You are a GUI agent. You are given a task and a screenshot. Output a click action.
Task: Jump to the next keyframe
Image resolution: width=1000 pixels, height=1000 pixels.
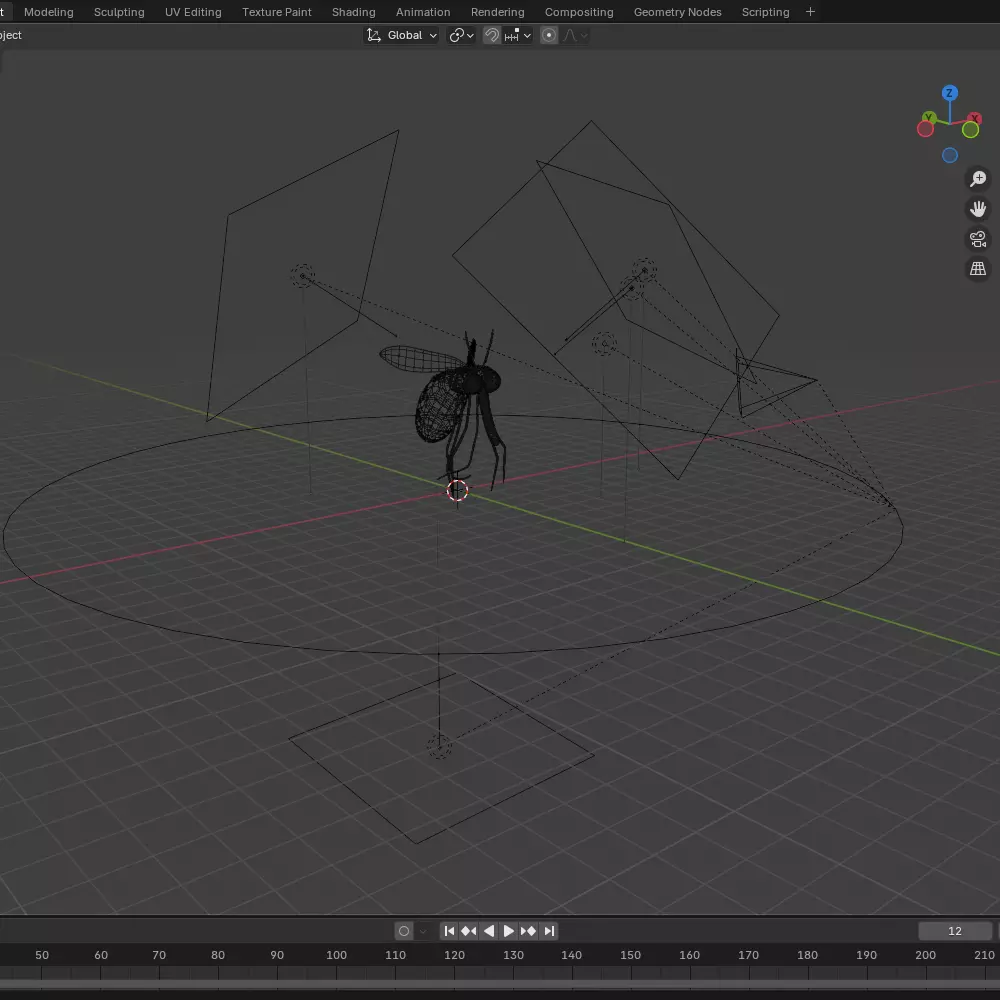click(528, 931)
